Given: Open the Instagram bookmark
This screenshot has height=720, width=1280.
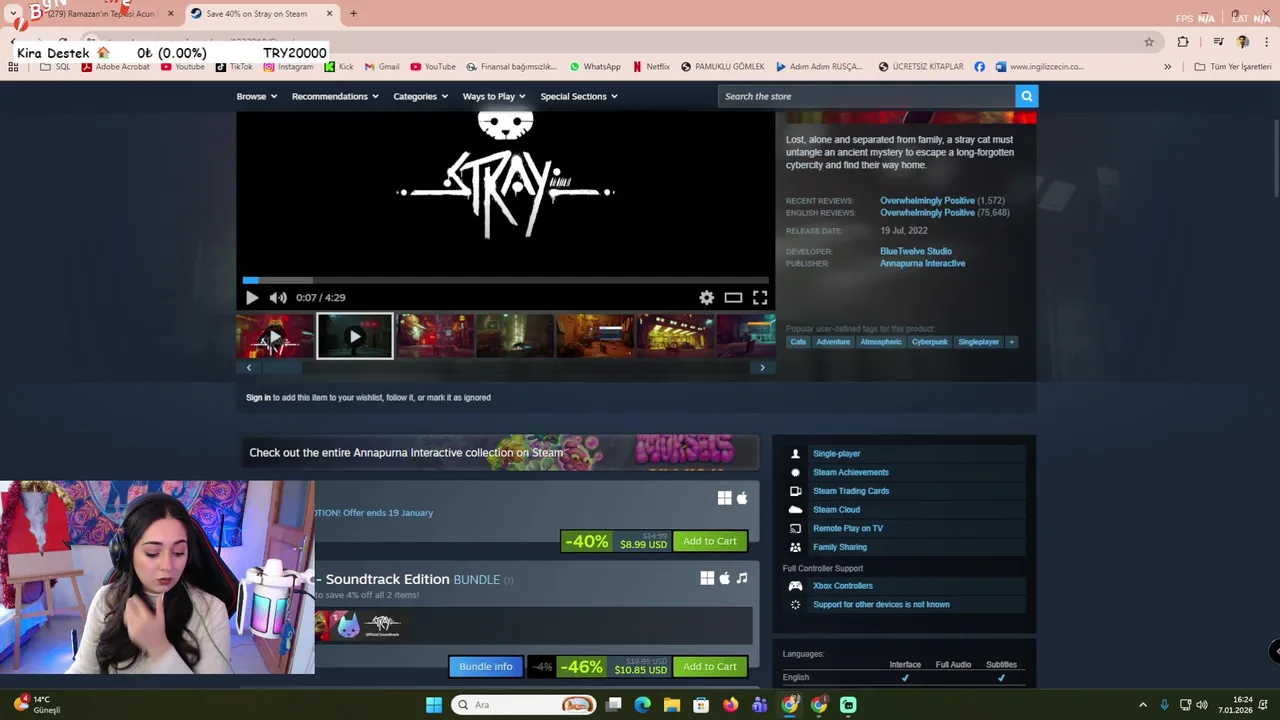Looking at the screenshot, I should [x=288, y=67].
